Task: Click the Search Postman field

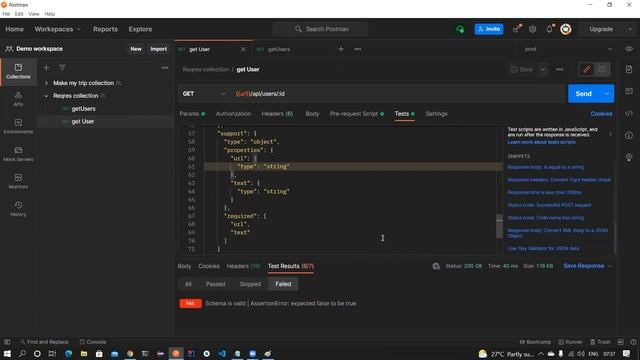Action: tap(320, 29)
